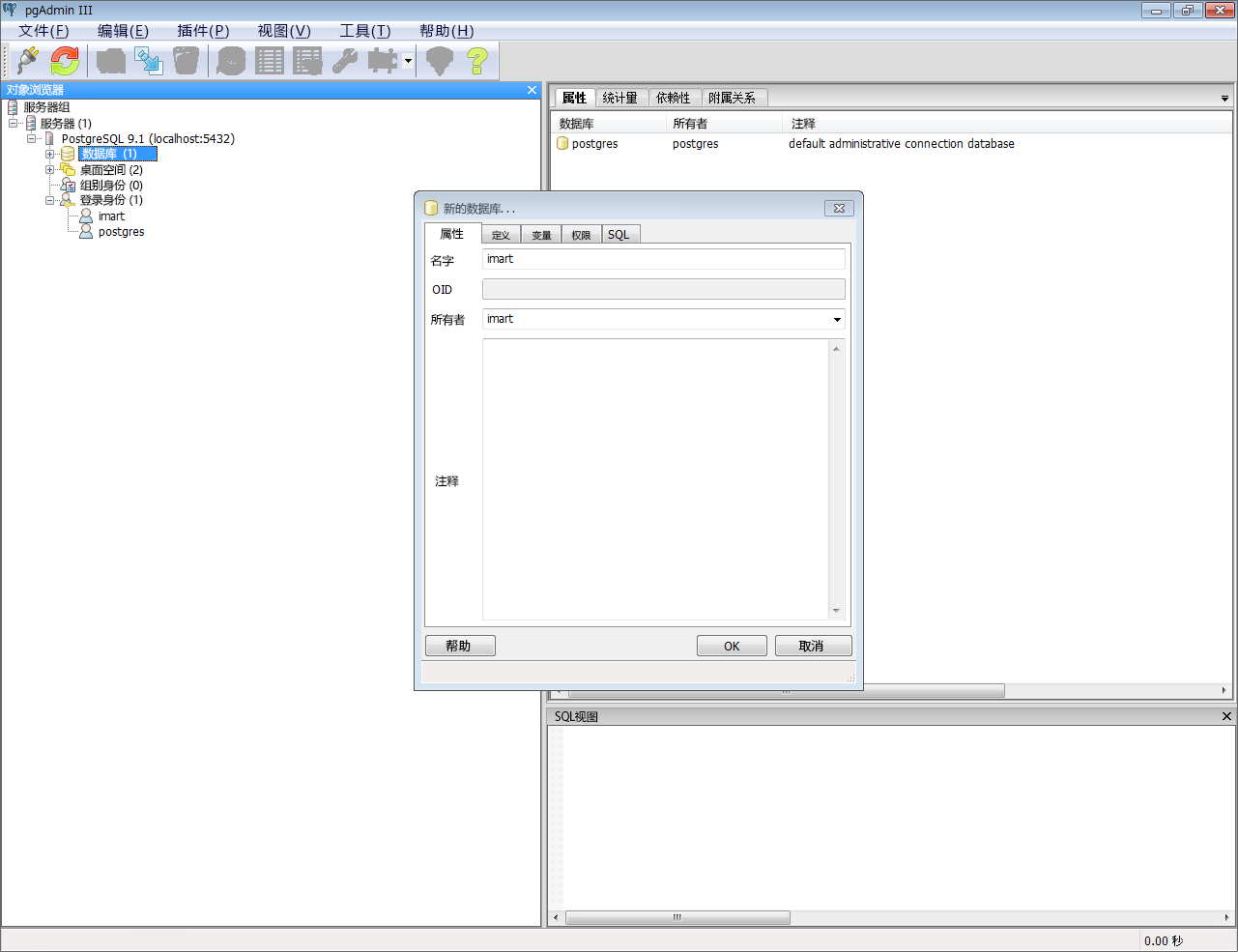Click the 所有者 column header

point(724,124)
